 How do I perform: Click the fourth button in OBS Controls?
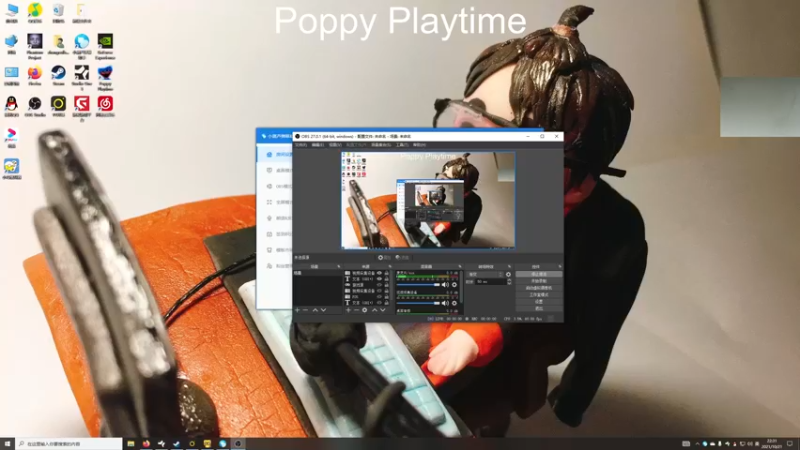[x=539, y=295]
